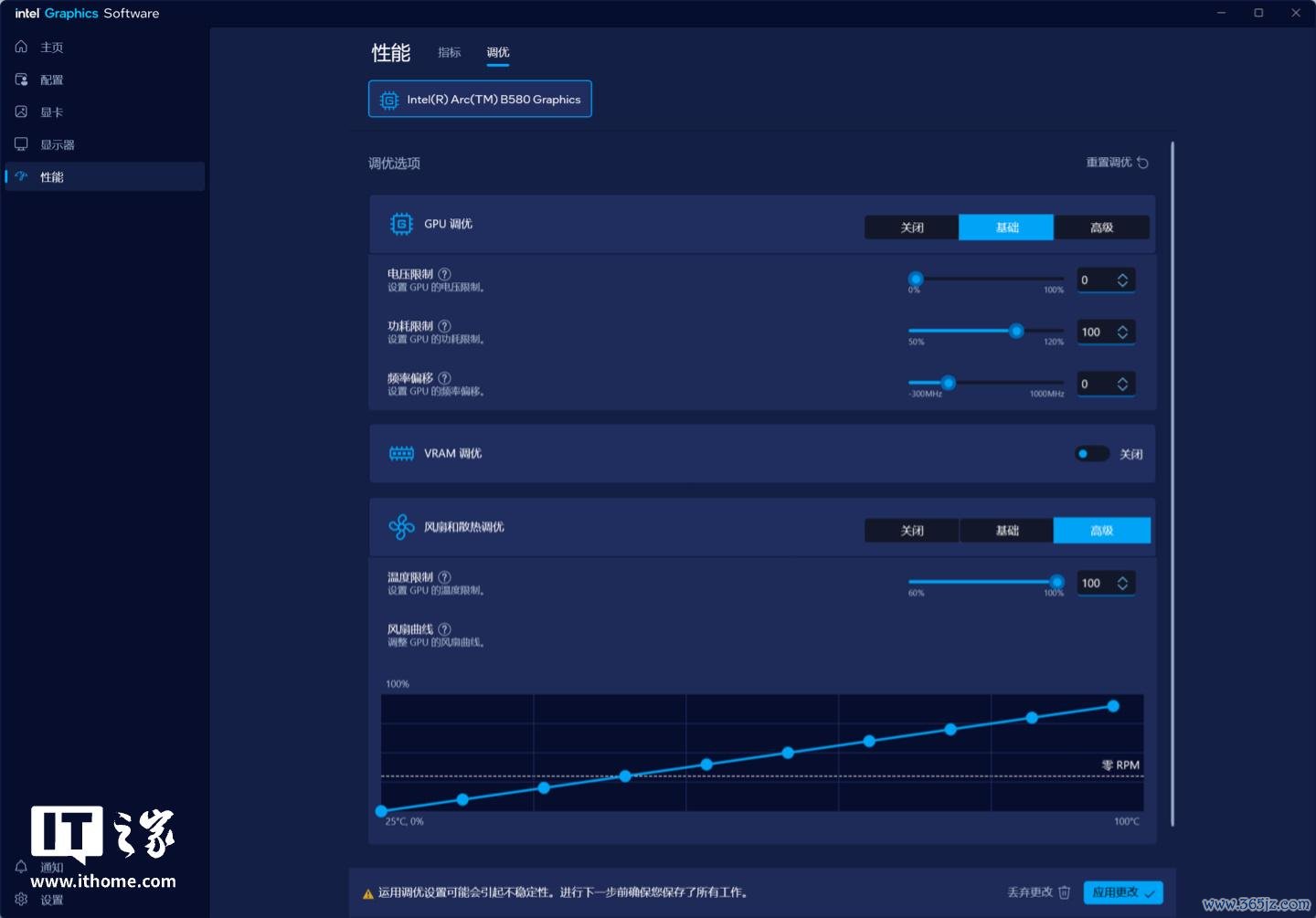Viewport: 1316px width, 918px height.
Task: Set GPU 调优 to 基础
Action: (x=1006, y=227)
